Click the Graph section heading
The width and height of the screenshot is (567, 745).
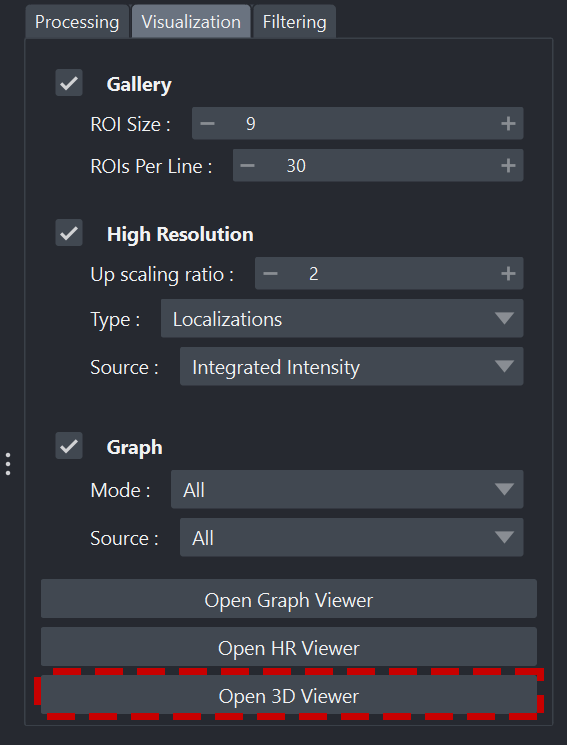135,448
